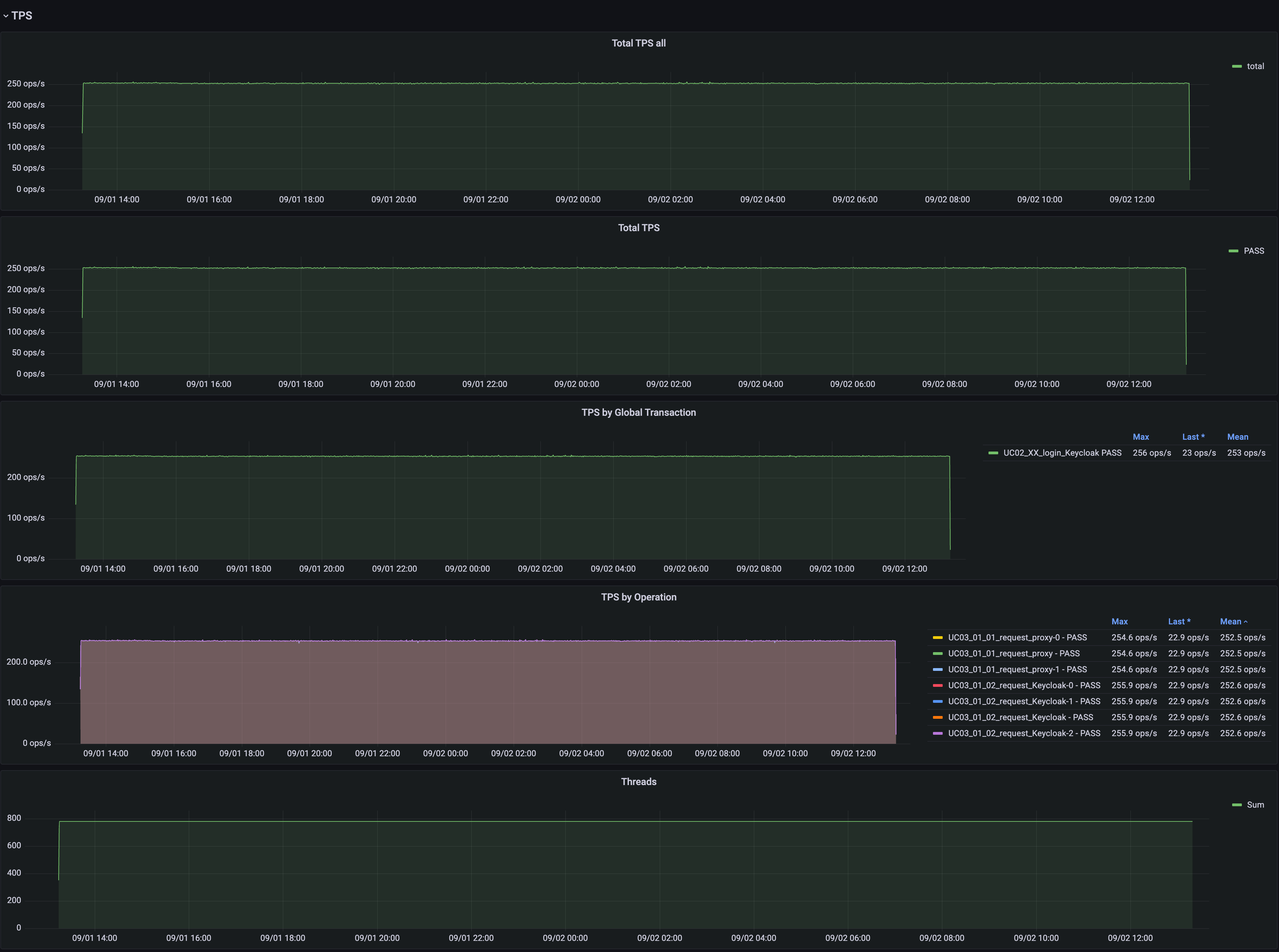Click '22.9 ops/s' Last for request_proxy-1 row
This screenshot has width=1279, height=952.
(x=1188, y=669)
